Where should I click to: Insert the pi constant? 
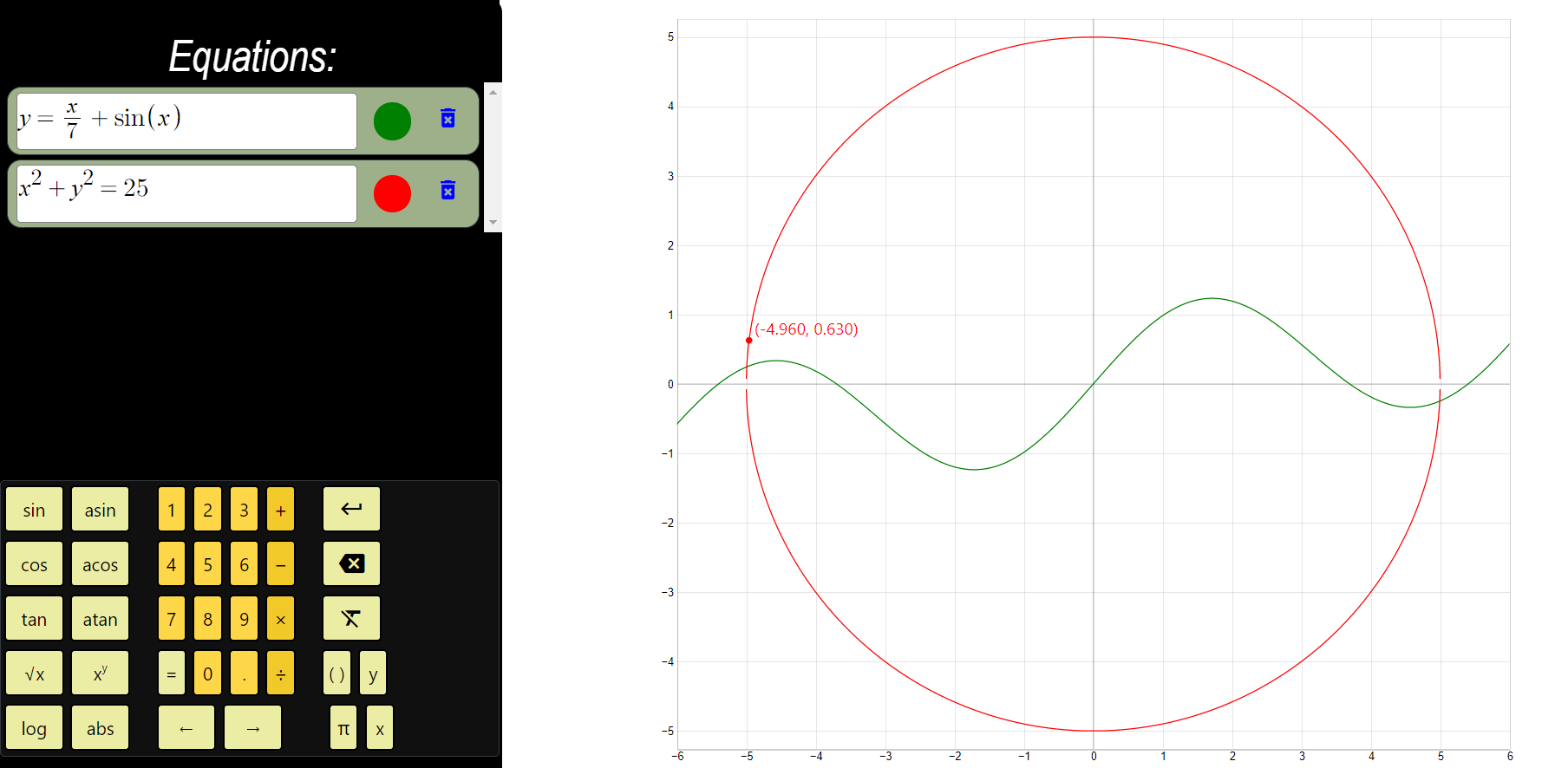pyautogui.click(x=343, y=728)
